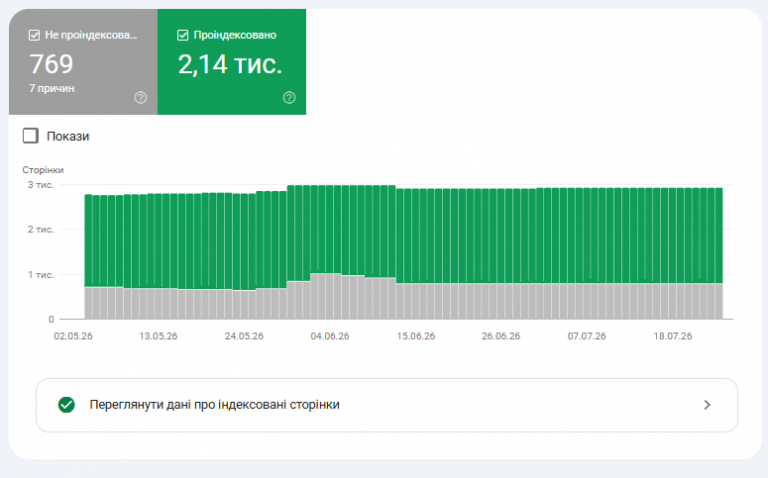Click the Сторінки axis title
The image size is (768, 478).
43,170
